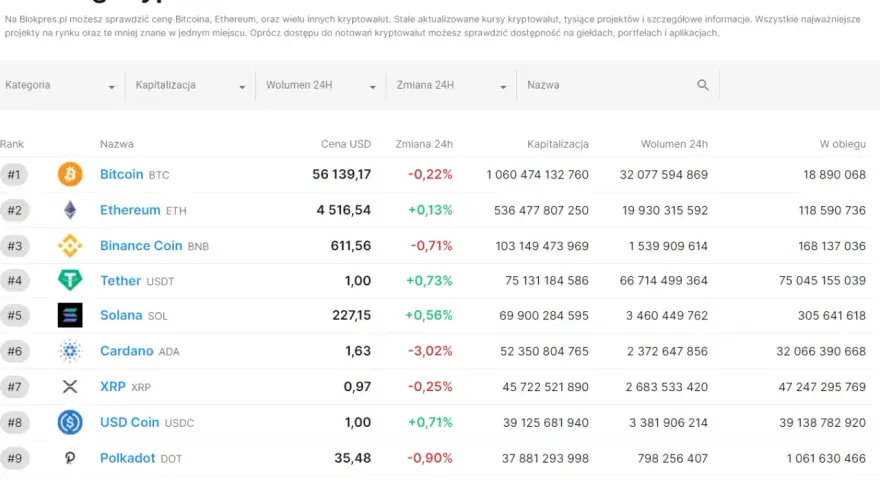Click Tether change +0,73%
This screenshot has width=880, height=480.
(x=429, y=280)
